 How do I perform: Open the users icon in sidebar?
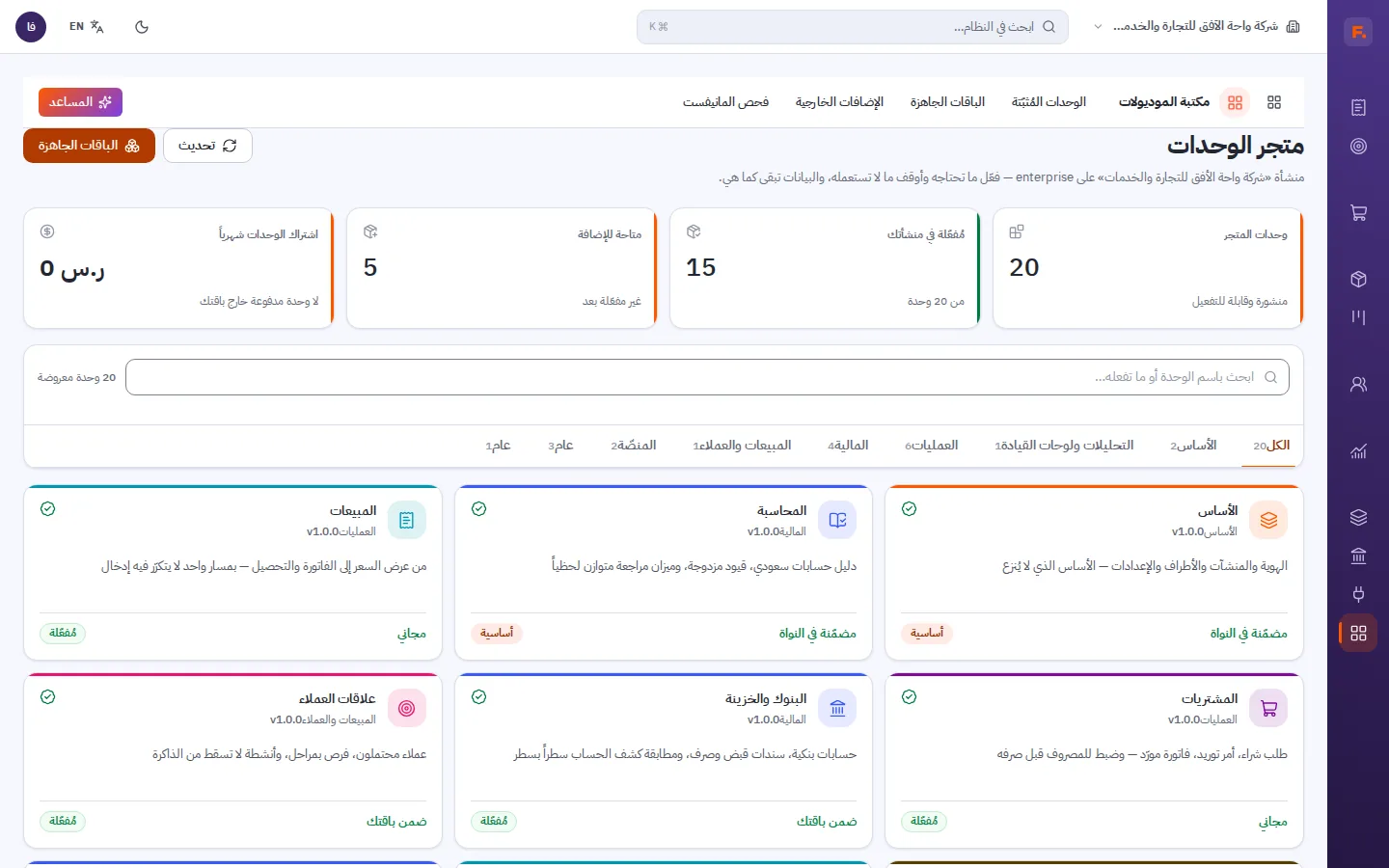[x=1358, y=384]
